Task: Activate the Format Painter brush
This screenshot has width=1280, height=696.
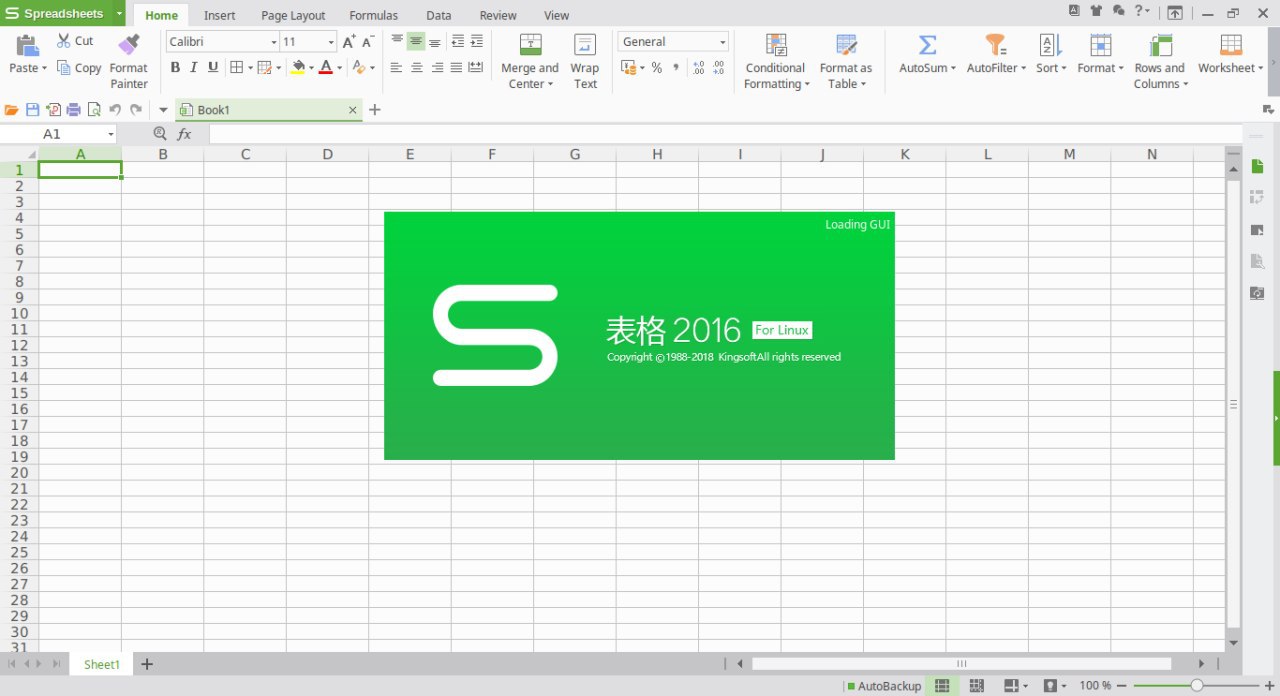Action: pyautogui.click(x=129, y=45)
